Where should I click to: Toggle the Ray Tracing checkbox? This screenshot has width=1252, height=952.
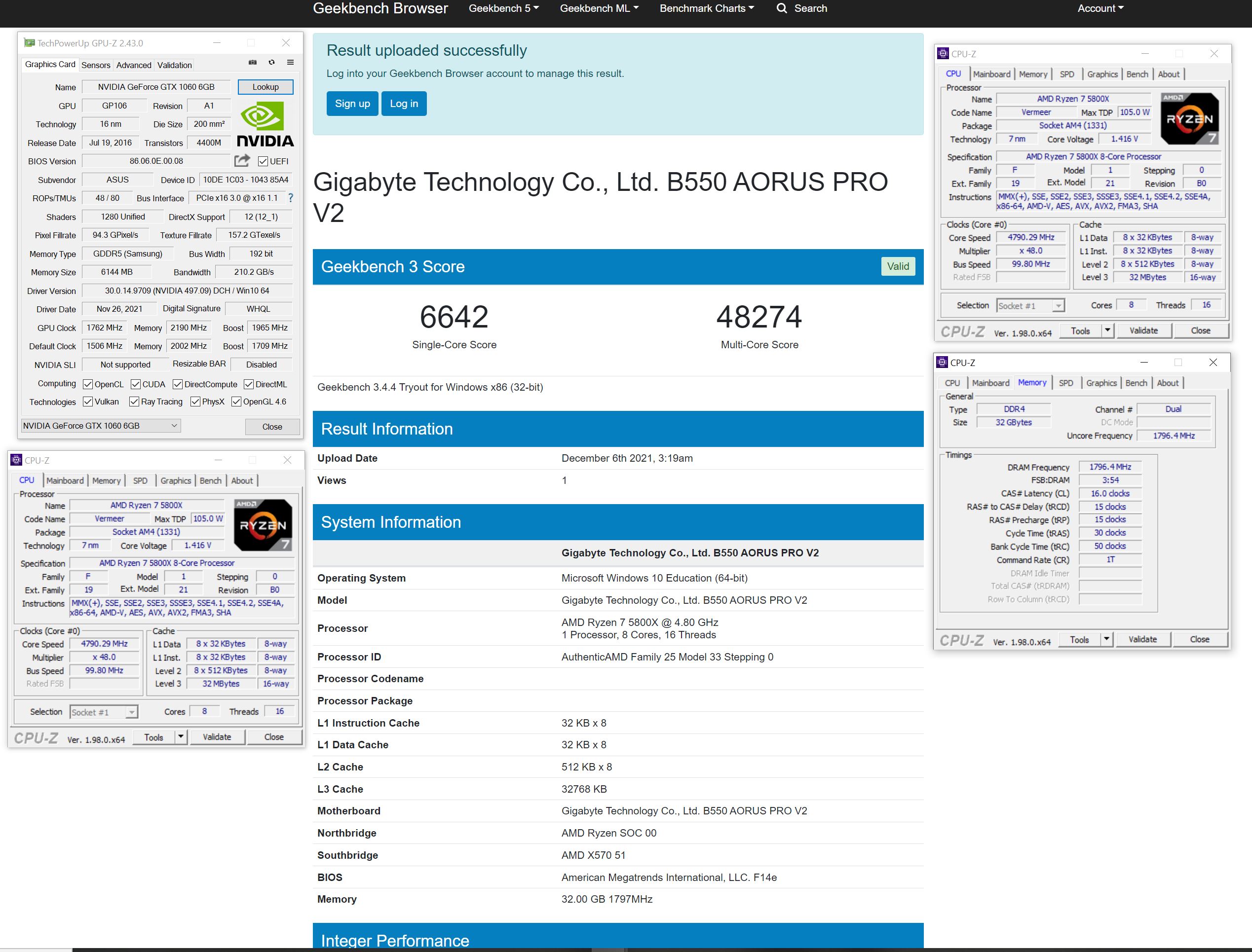click(x=134, y=402)
